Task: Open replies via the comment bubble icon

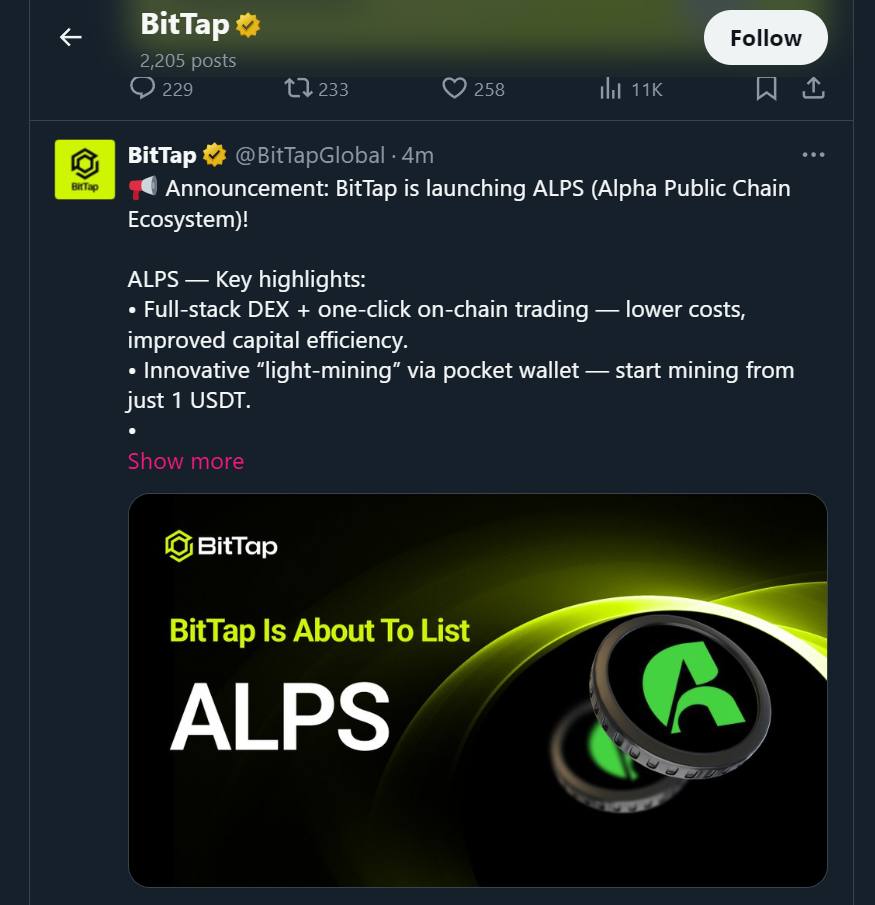Action: click(143, 89)
